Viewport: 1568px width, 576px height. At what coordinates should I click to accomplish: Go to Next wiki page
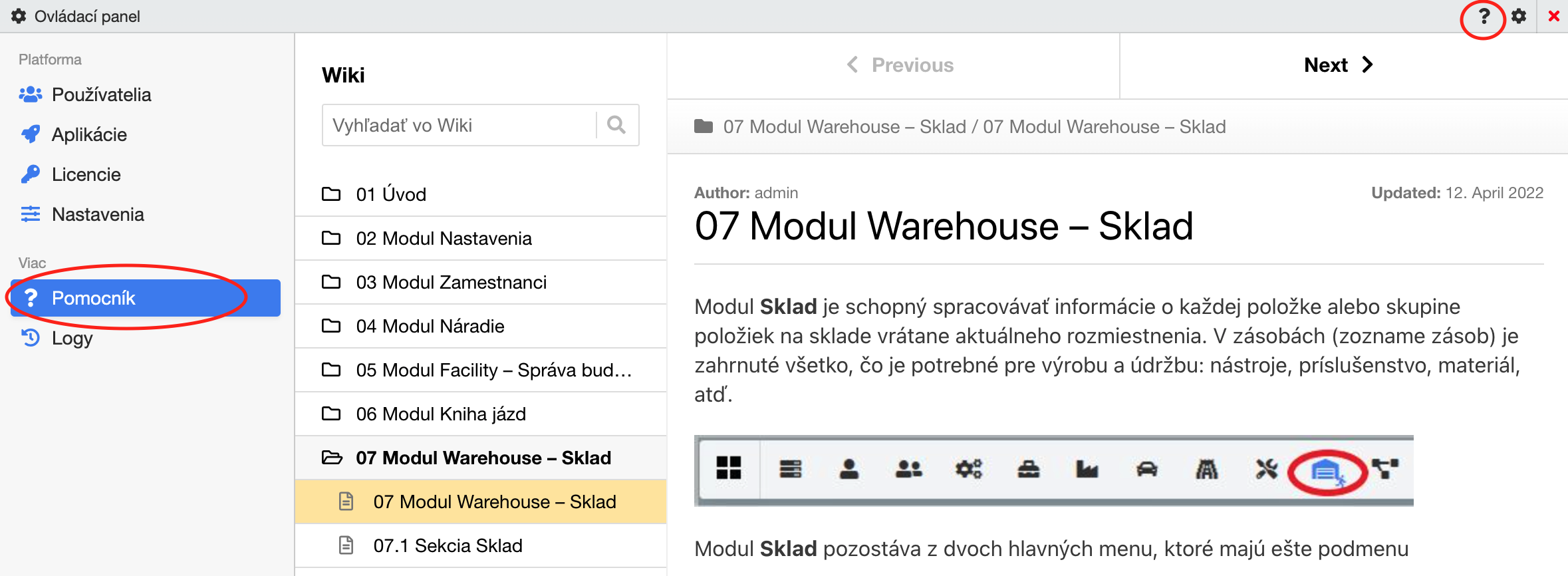coord(1338,65)
